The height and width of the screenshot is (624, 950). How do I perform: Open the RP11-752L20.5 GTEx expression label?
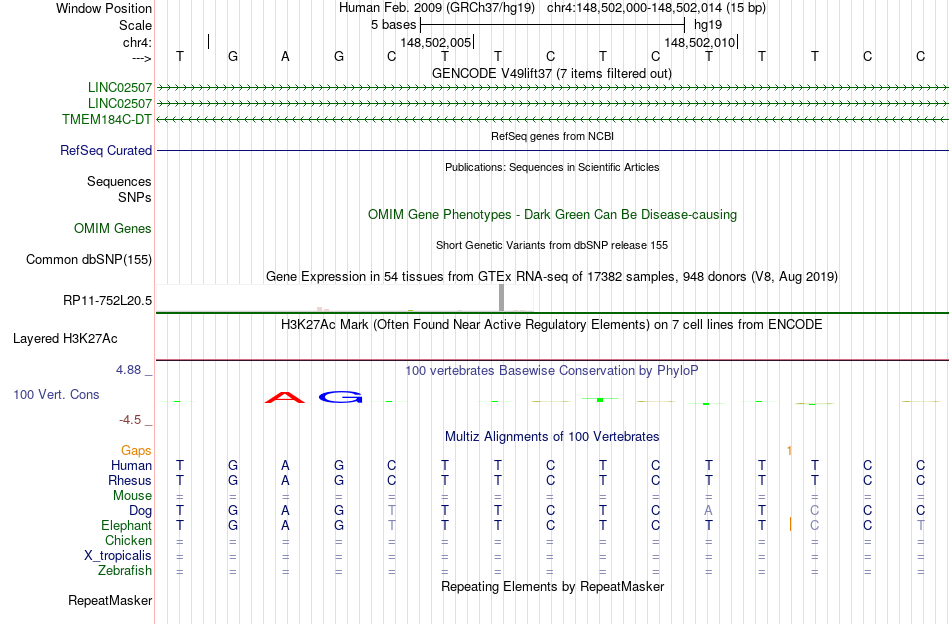point(107,300)
